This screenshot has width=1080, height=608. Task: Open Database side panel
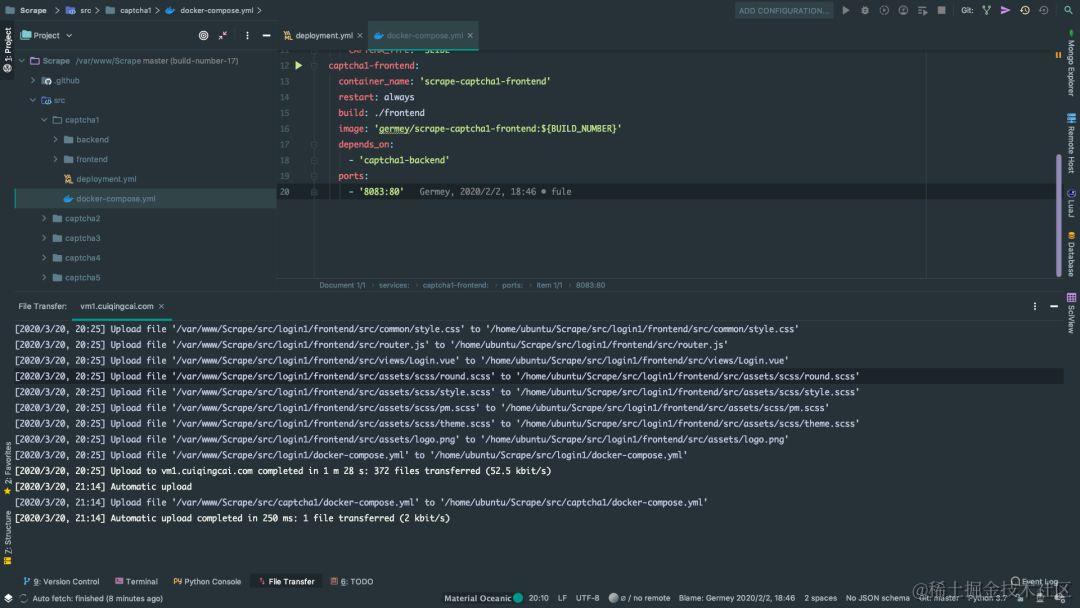tap(1071, 254)
